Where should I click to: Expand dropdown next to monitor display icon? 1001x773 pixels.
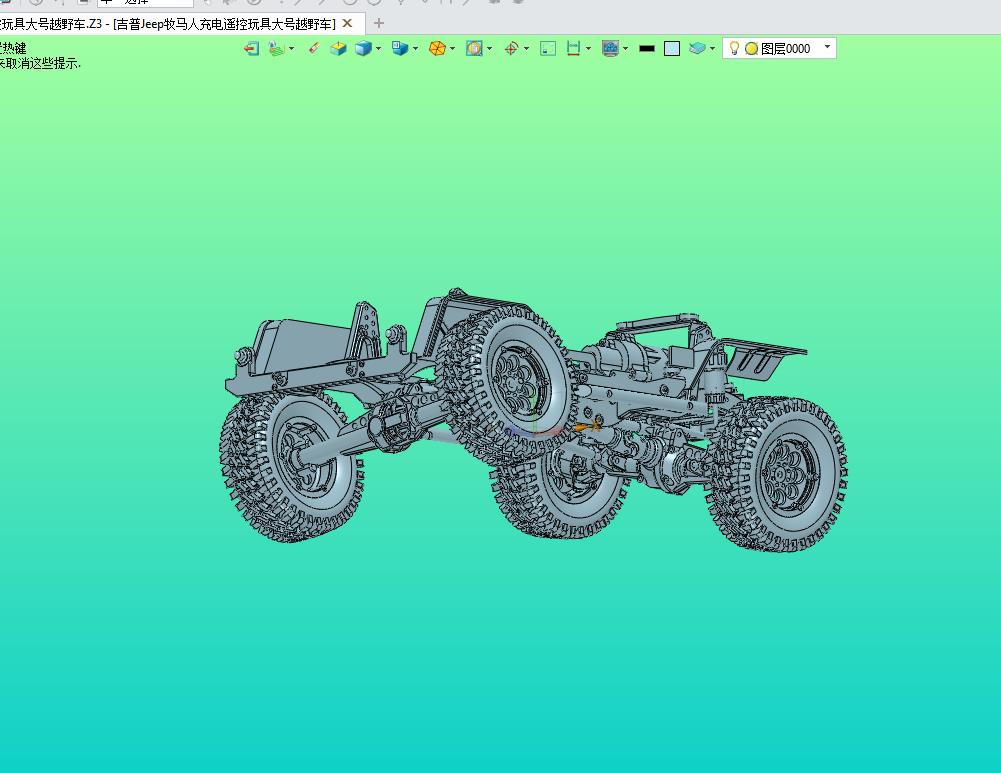coord(626,49)
